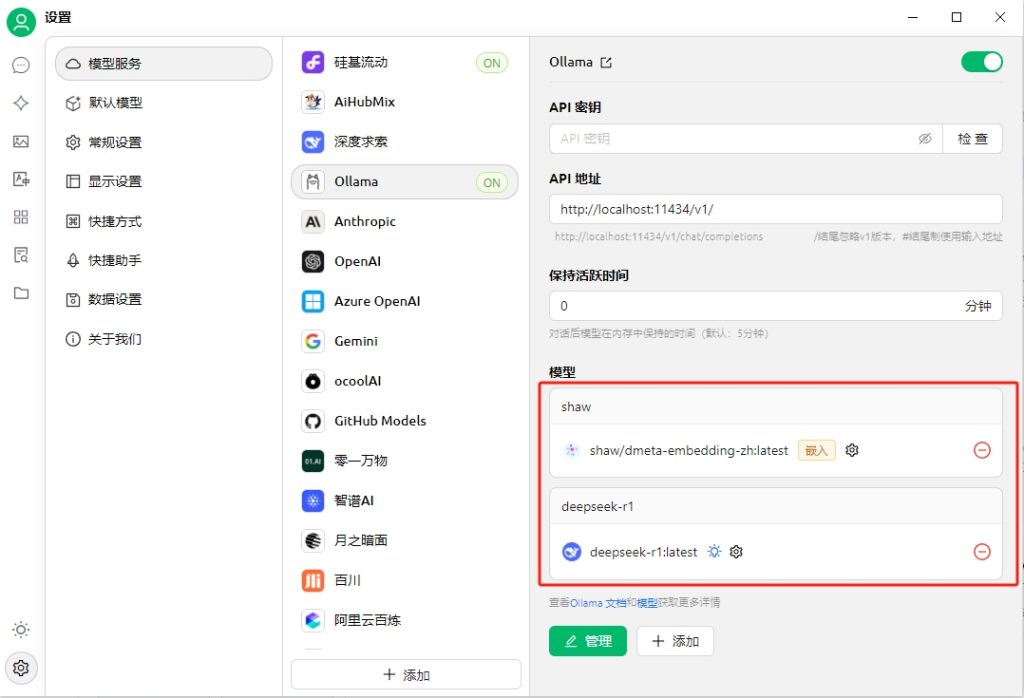1024x698 pixels.
Task: Collapse the shaw model group
Action: (776, 407)
